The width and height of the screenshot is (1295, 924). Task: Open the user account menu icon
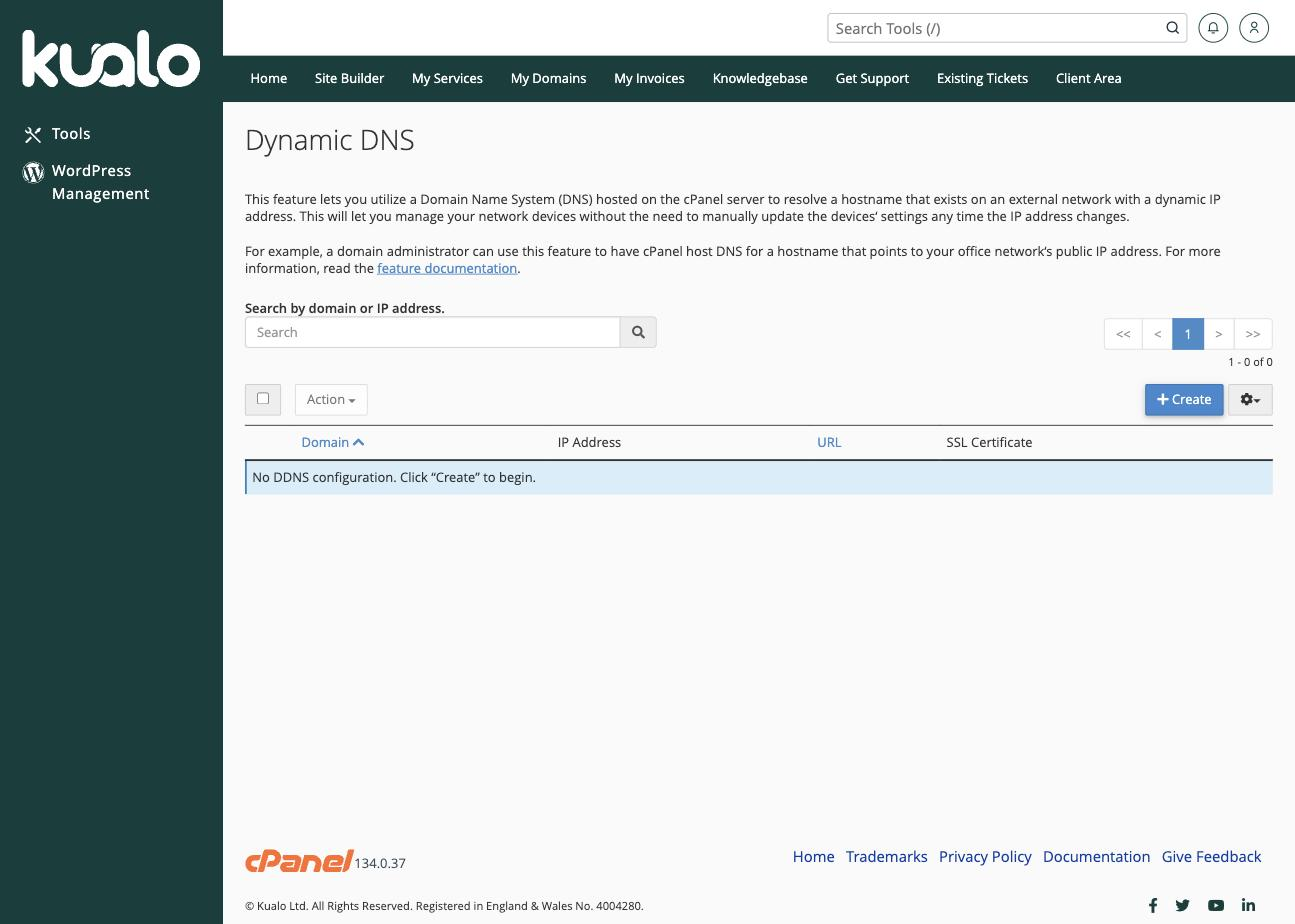tap(1254, 28)
